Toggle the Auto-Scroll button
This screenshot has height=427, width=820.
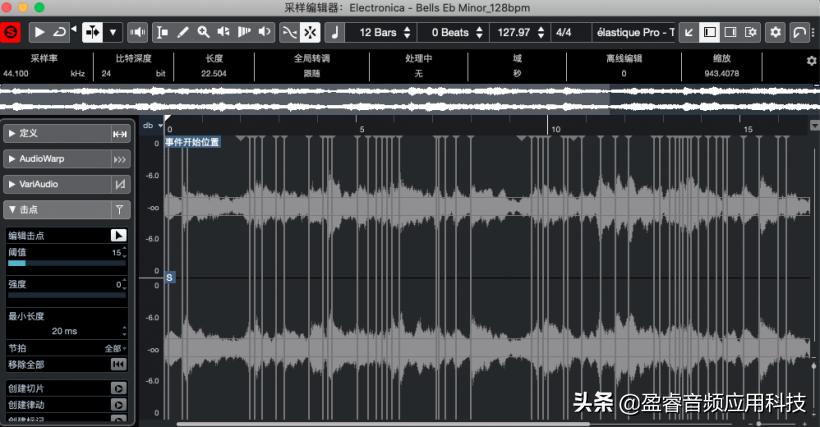pyautogui.click(x=92, y=32)
